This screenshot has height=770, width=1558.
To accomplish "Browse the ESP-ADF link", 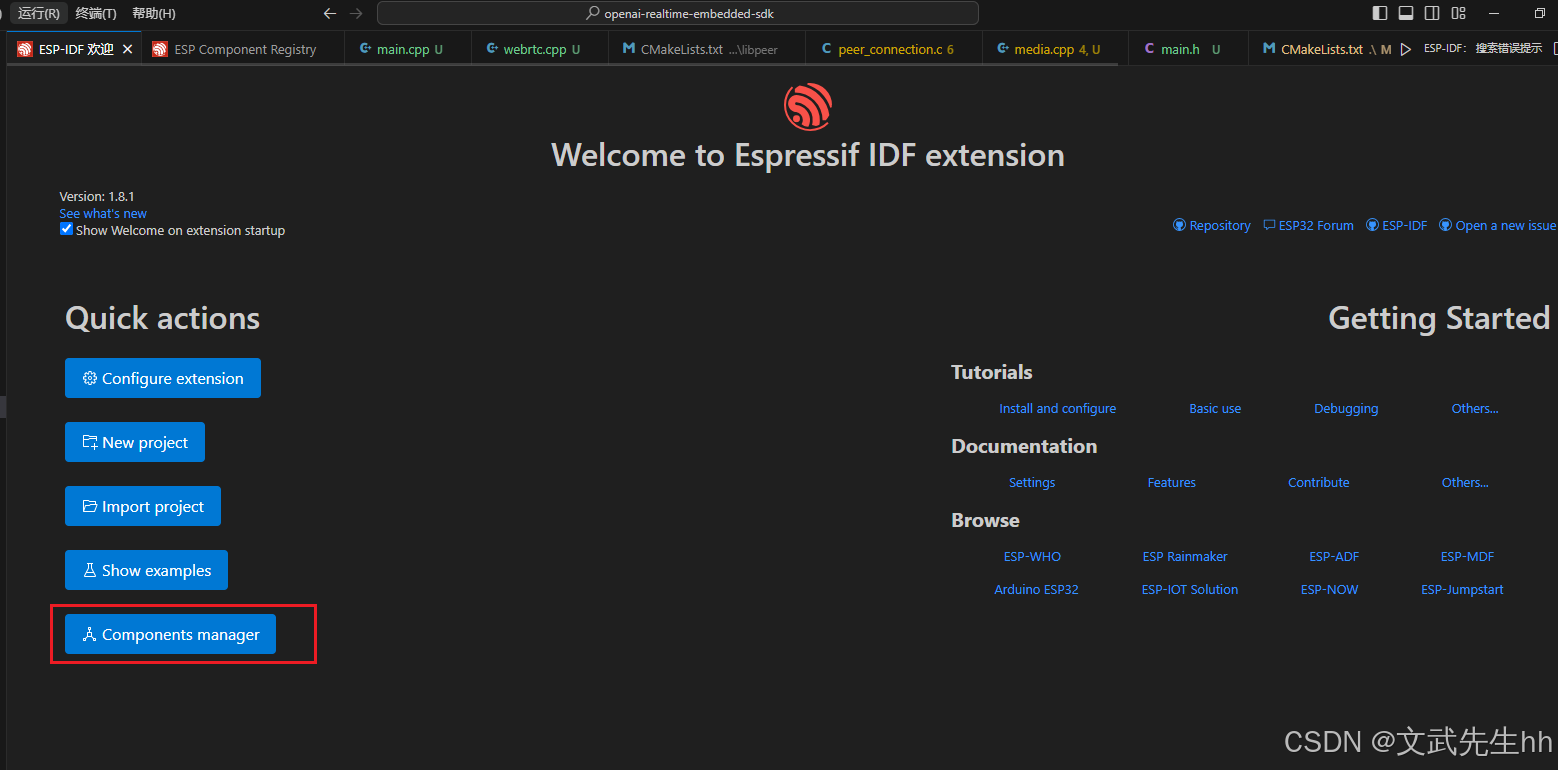I will point(1334,556).
